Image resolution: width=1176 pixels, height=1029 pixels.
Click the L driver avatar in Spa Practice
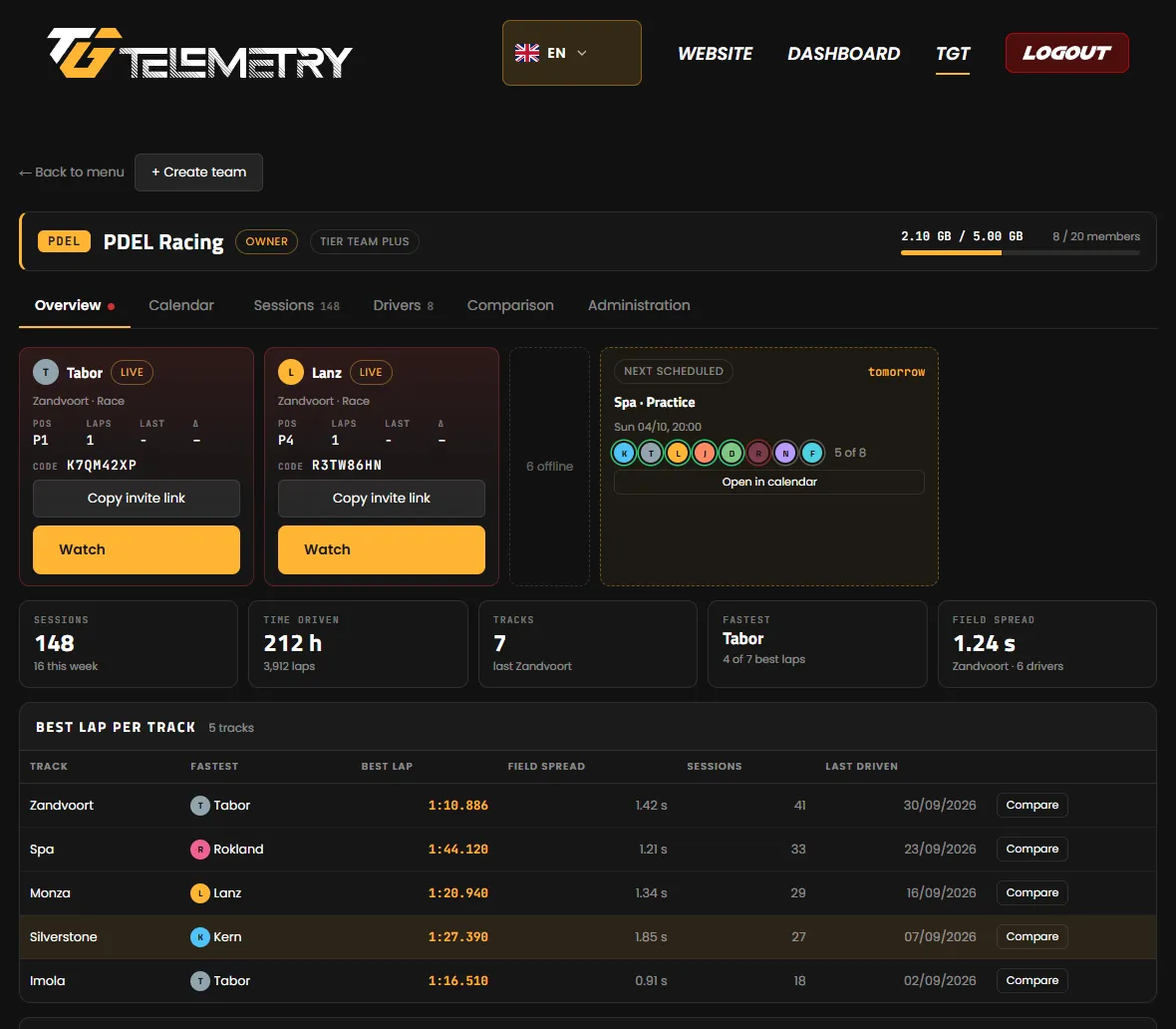[x=678, y=454]
